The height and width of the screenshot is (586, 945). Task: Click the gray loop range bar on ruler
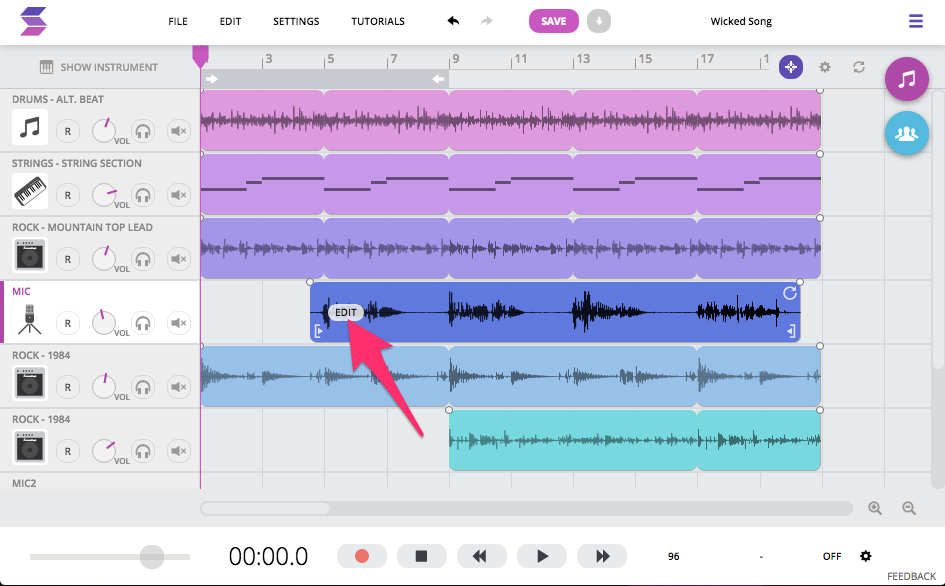(x=325, y=79)
